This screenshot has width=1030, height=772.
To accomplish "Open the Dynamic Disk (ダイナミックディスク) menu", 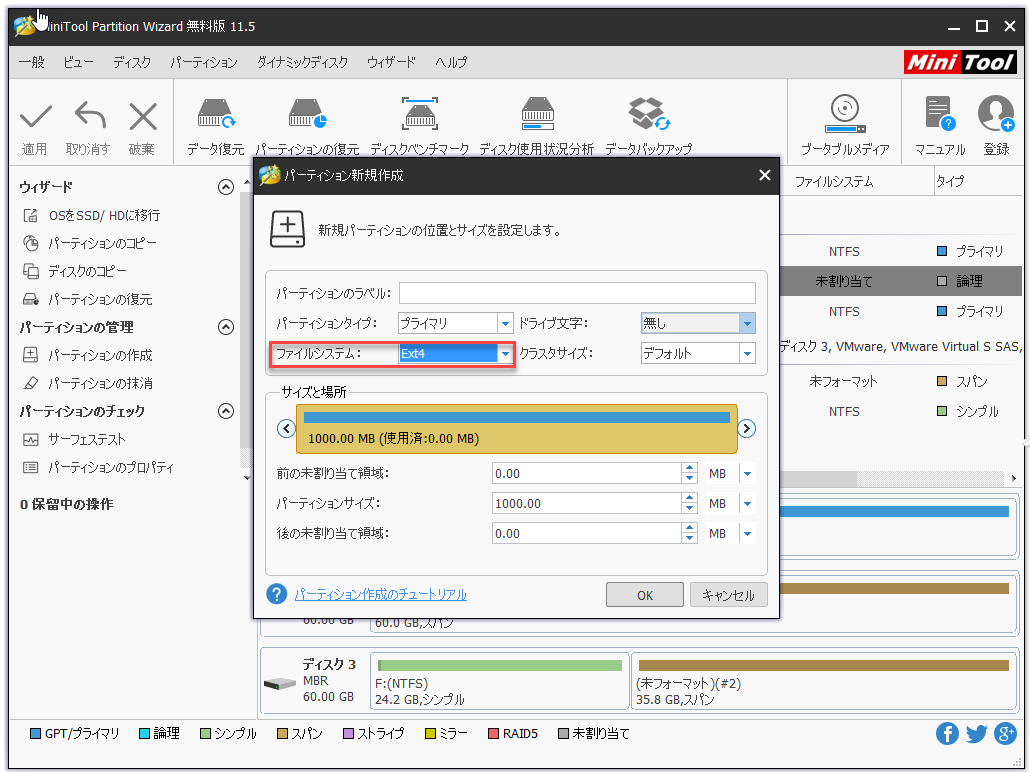I will tap(302, 62).
